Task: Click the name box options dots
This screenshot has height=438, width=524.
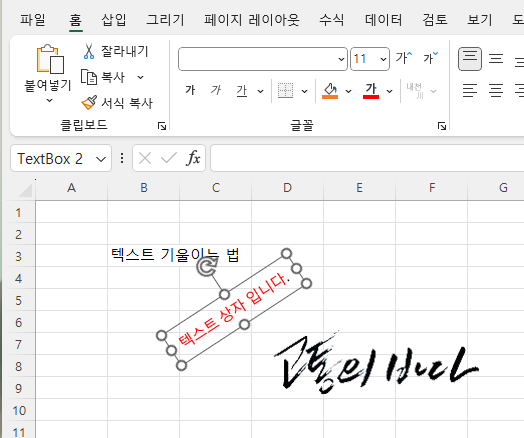Action: coord(122,158)
